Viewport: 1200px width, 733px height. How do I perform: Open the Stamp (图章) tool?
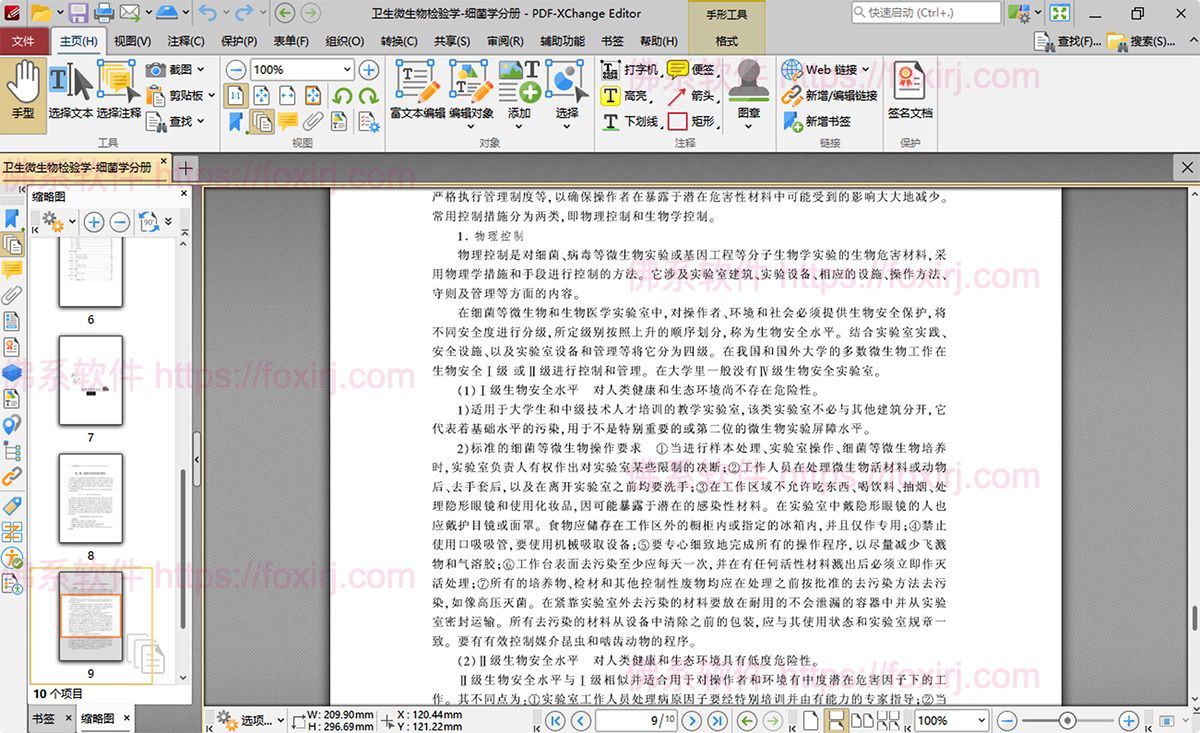pyautogui.click(x=748, y=95)
